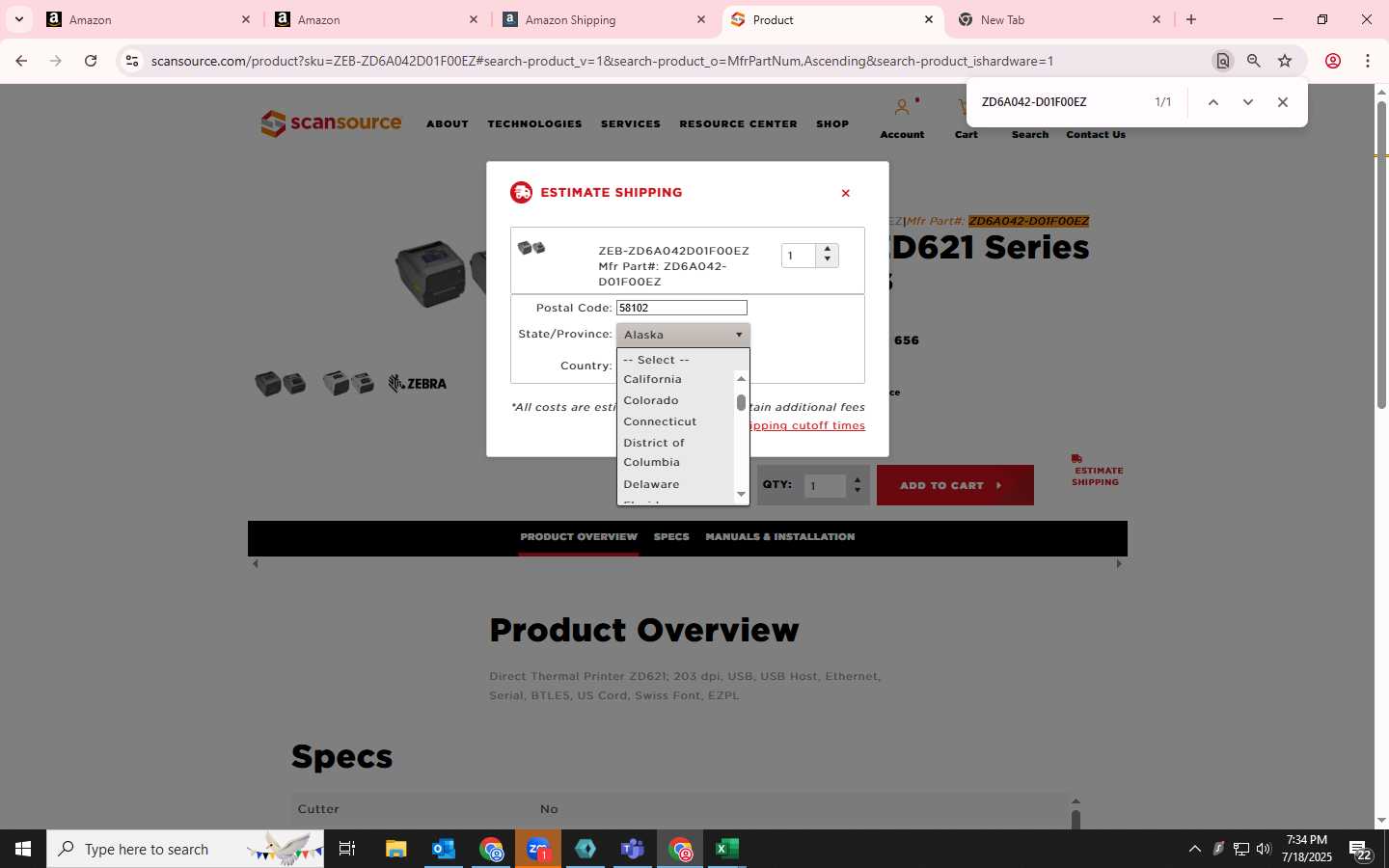View site information icon

tap(132, 61)
